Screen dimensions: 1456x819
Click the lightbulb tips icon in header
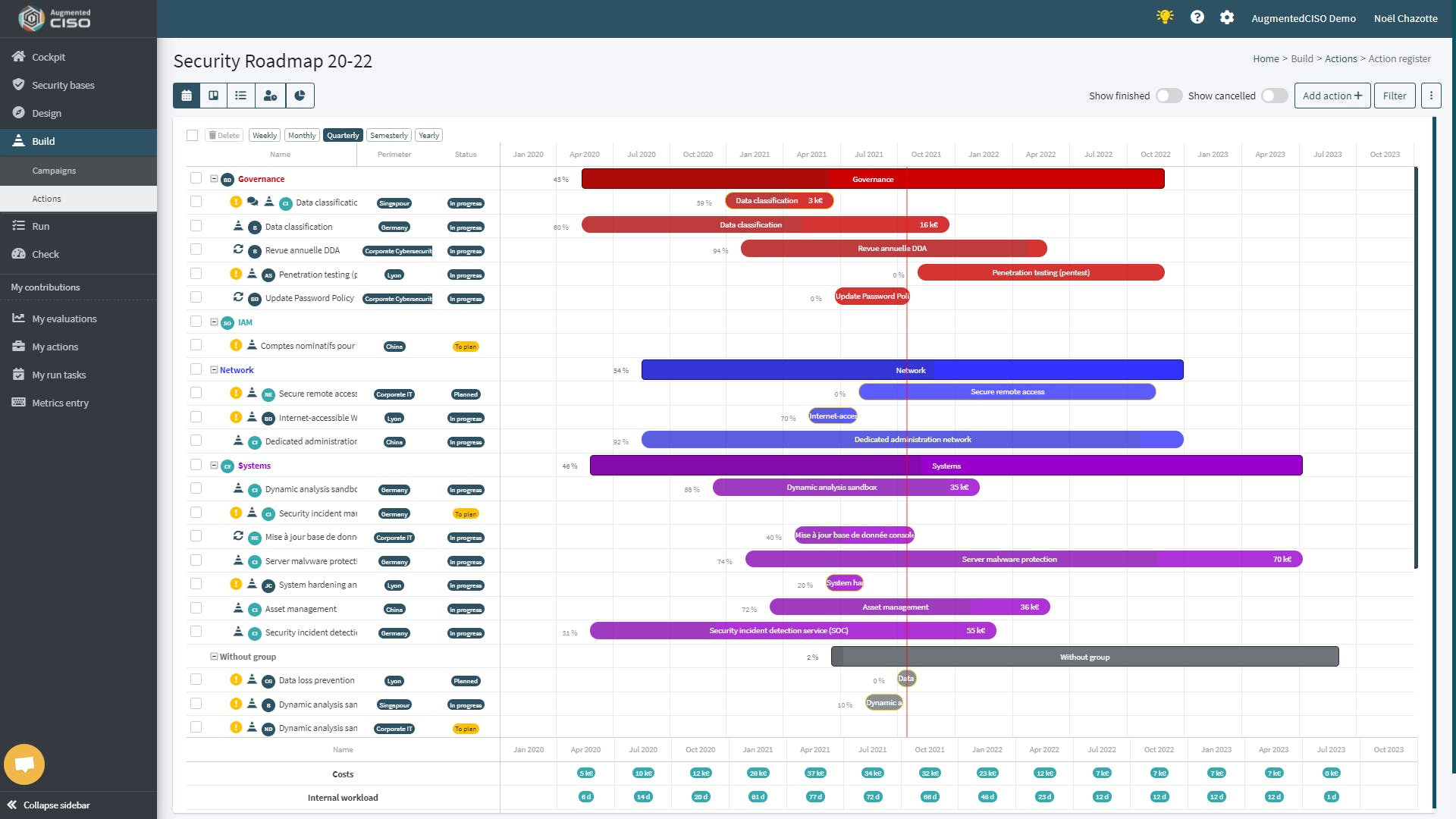pos(1165,17)
